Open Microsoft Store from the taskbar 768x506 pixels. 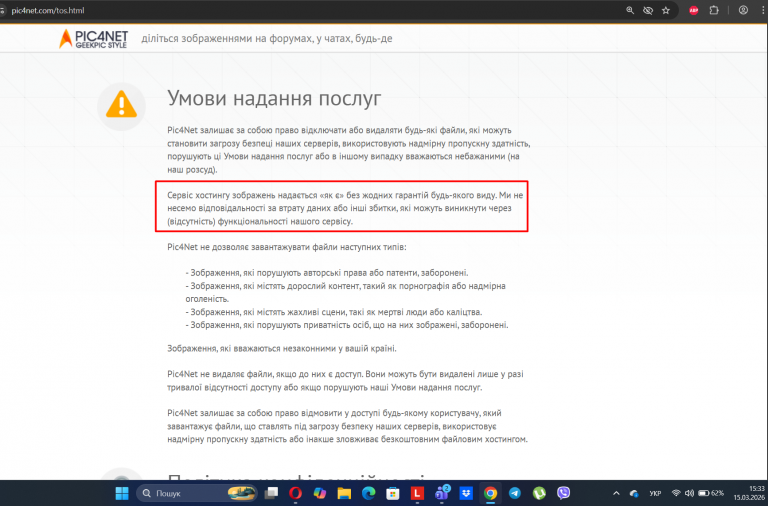tap(392, 493)
